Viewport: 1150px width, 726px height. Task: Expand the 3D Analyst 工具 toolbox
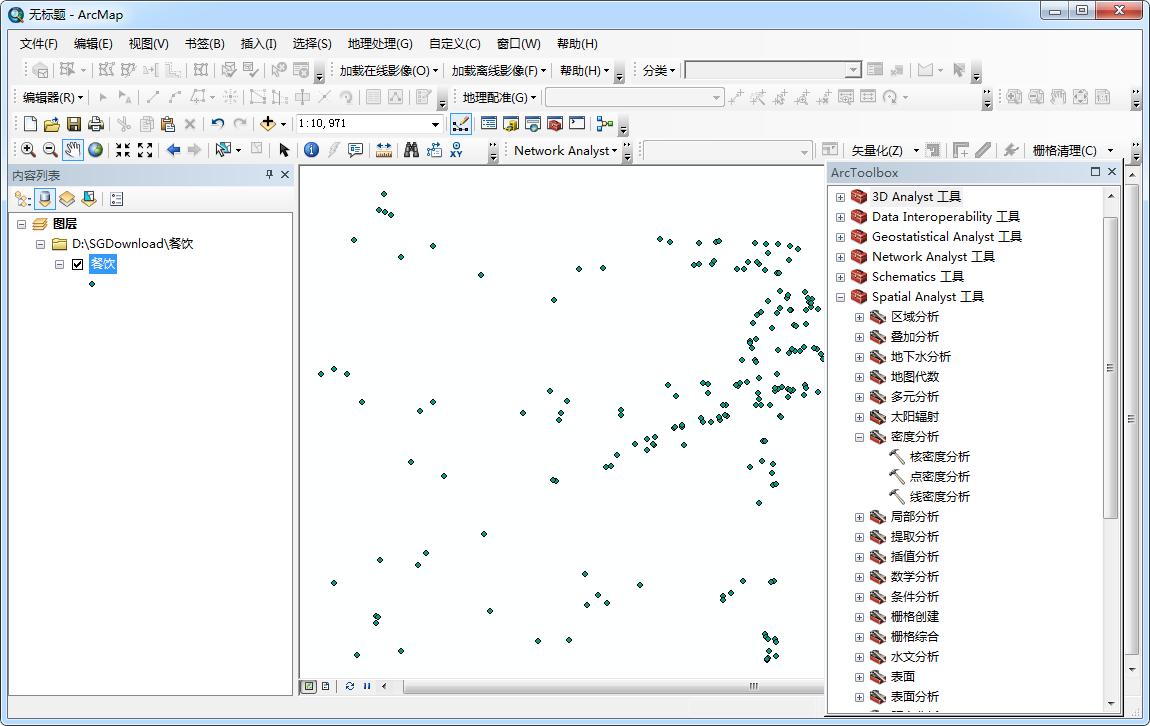[x=839, y=196]
